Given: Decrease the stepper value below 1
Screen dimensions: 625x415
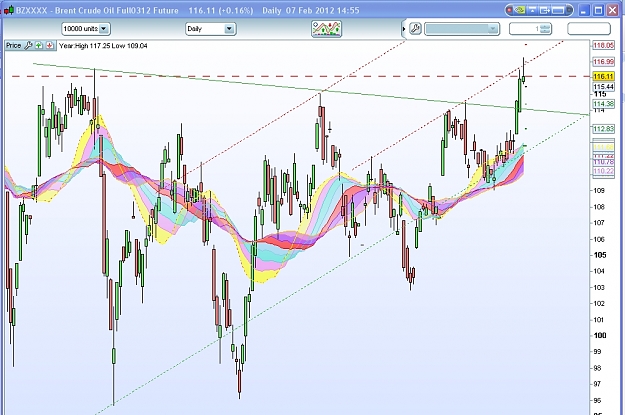Looking at the screenshot, I should click(545, 31).
